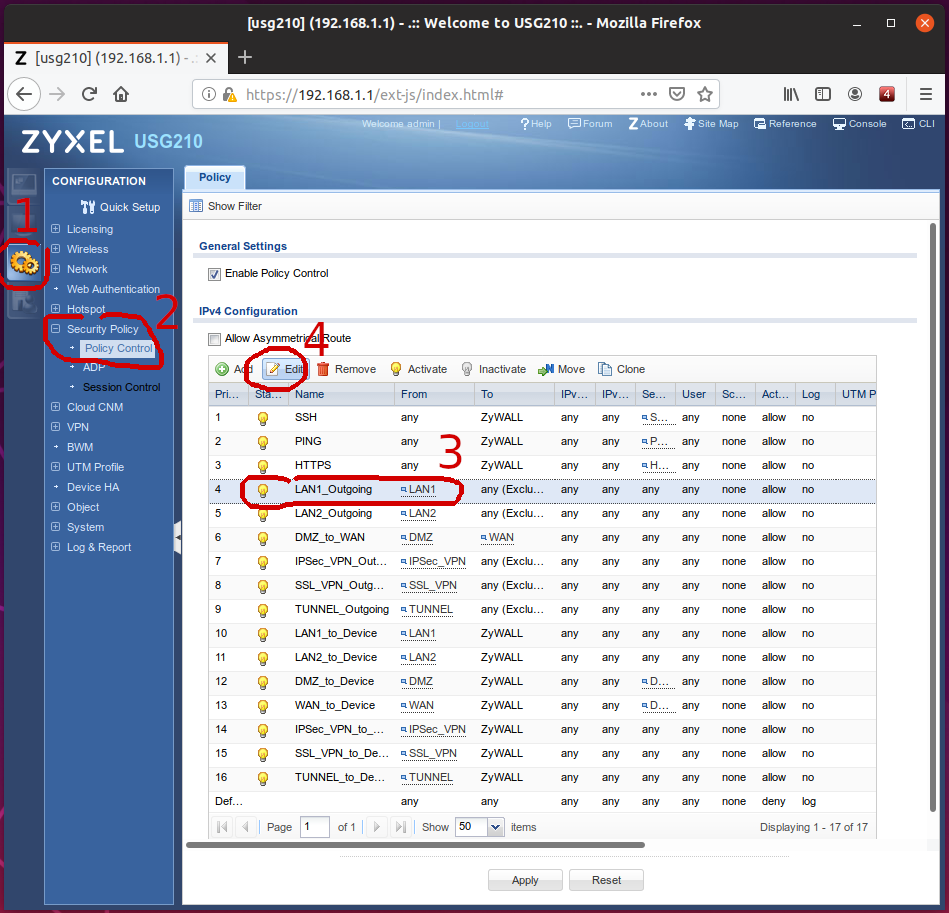
Task: Remove the selected policy rule
Action: [346, 369]
